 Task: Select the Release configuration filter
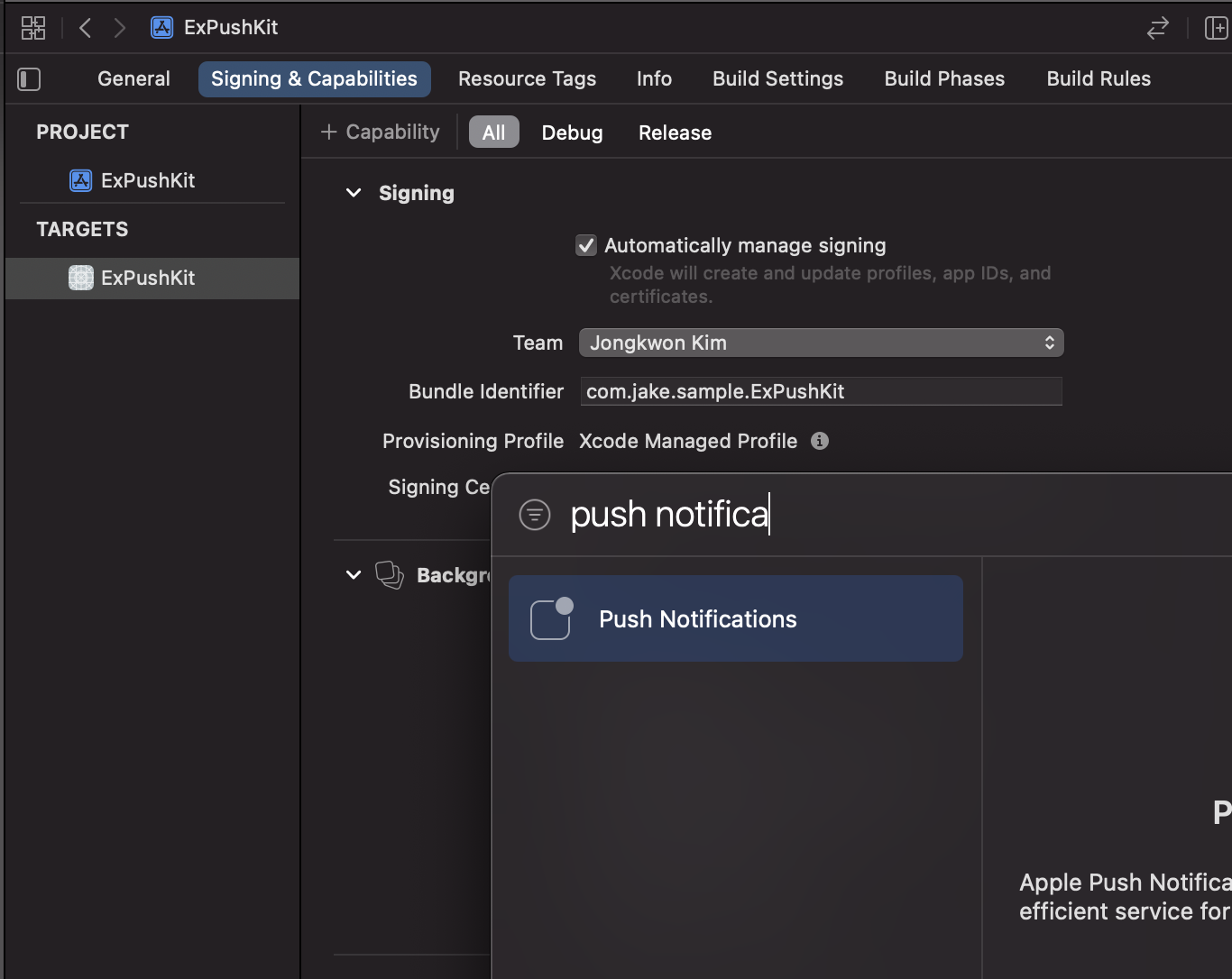point(675,133)
